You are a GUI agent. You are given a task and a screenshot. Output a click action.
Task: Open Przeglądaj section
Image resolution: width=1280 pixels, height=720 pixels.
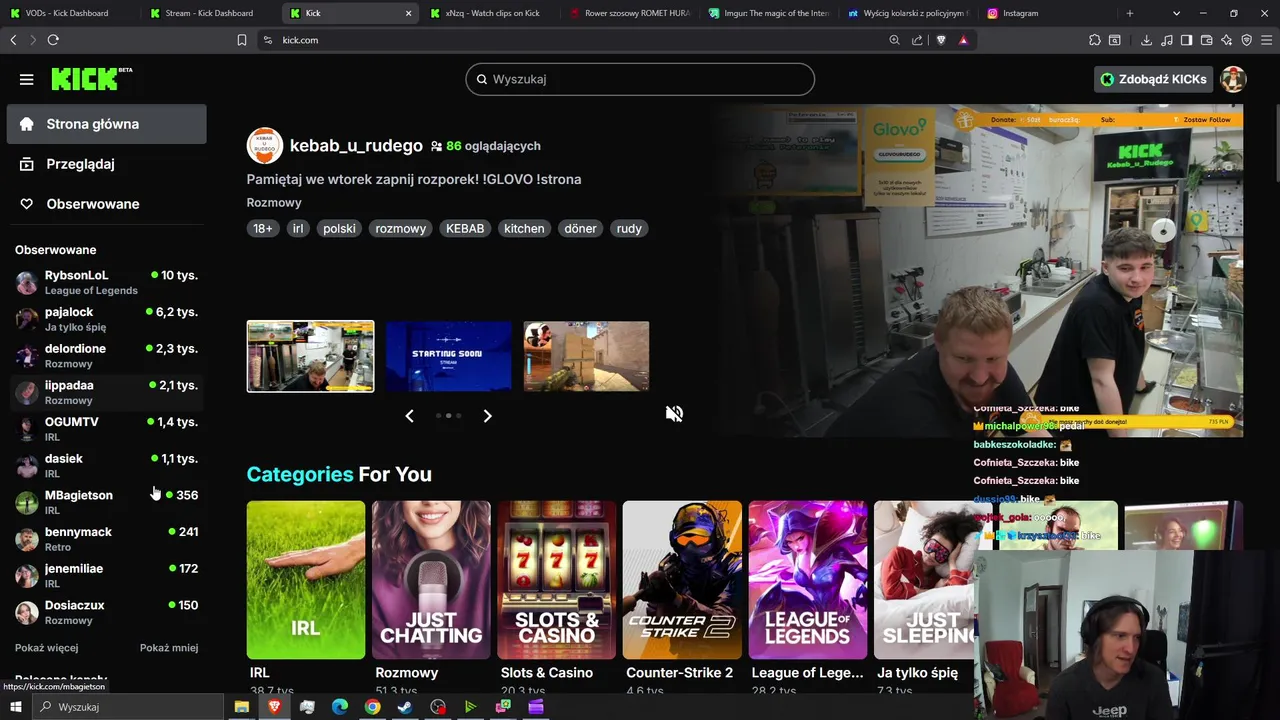click(106, 164)
